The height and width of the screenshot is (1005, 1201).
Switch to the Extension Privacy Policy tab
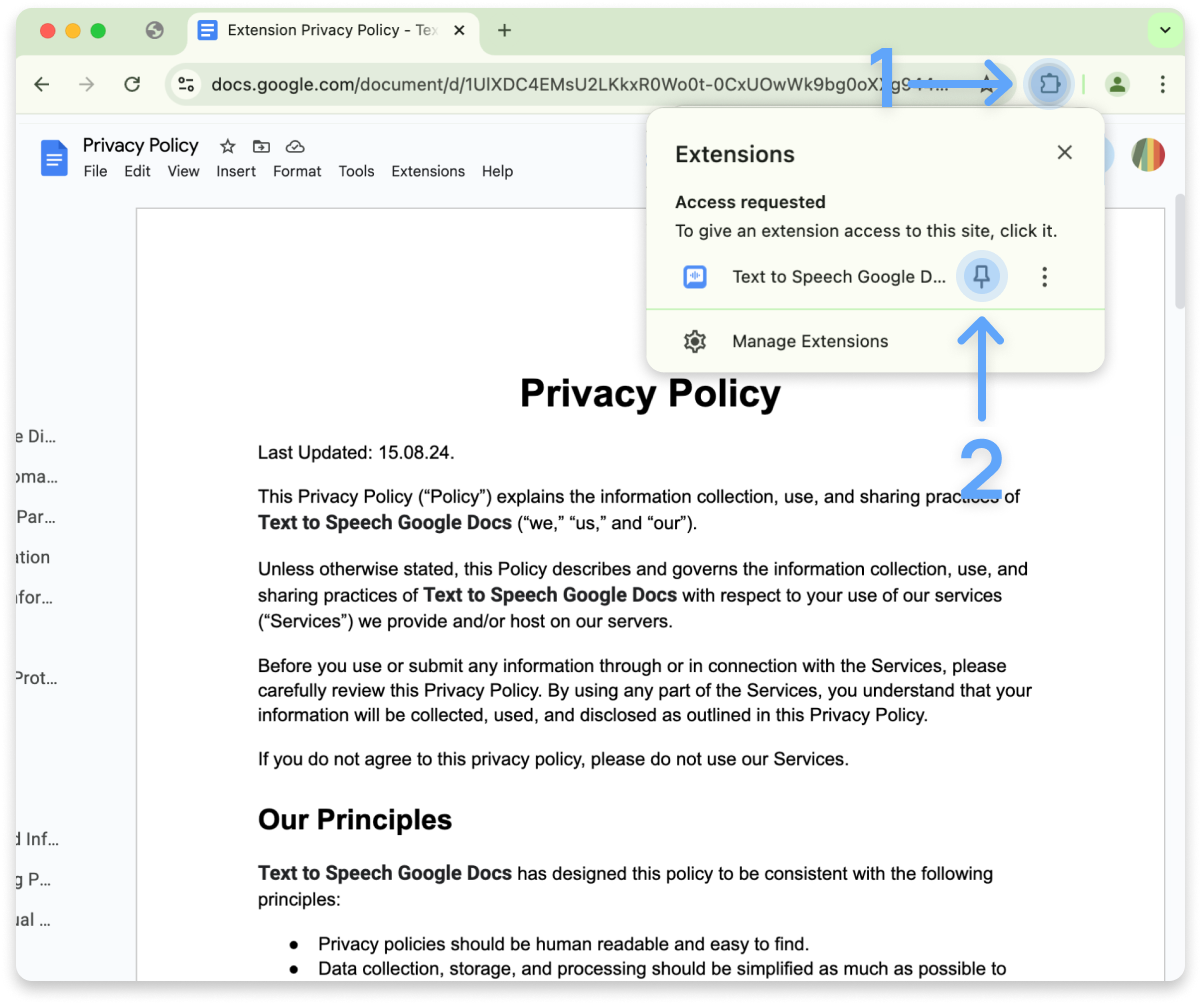[331, 30]
